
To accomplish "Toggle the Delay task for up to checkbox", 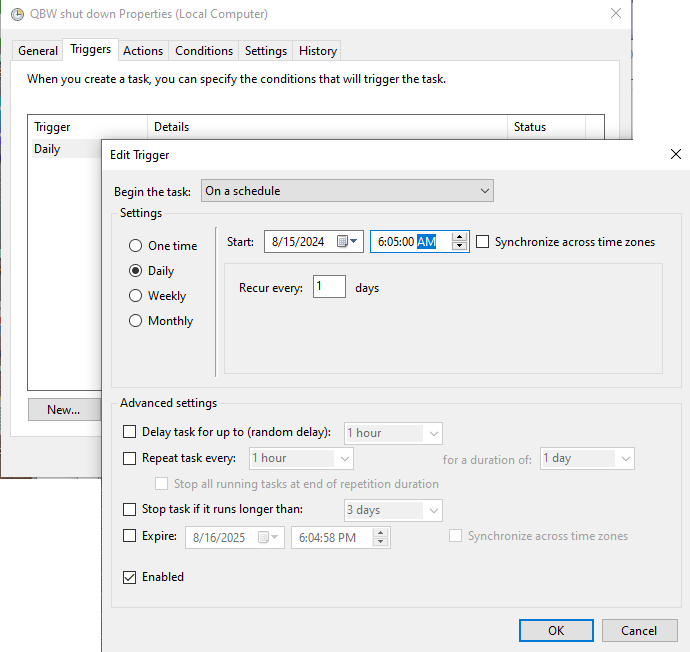I will (x=129, y=433).
